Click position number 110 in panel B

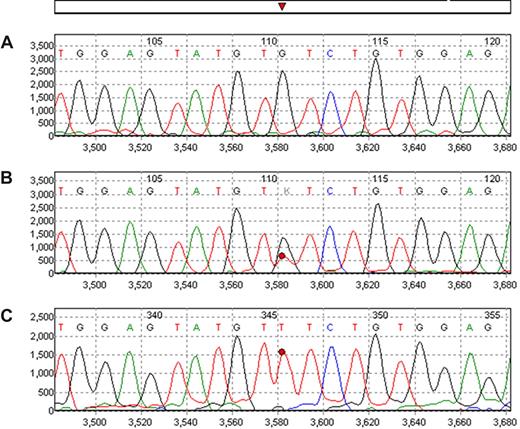tap(269, 179)
